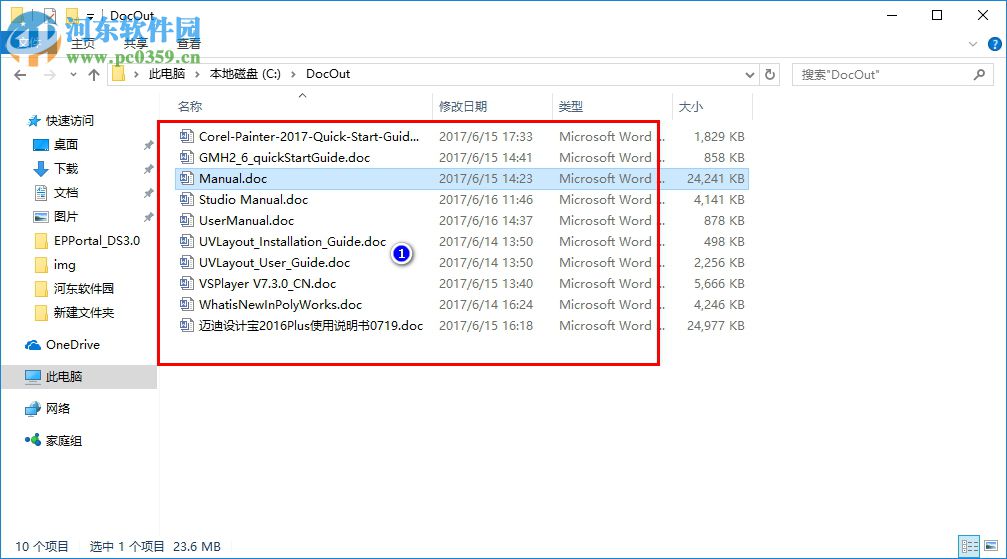This screenshot has width=1007, height=559.
Task: Click file name UserManual.doc
Action: [246, 220]
